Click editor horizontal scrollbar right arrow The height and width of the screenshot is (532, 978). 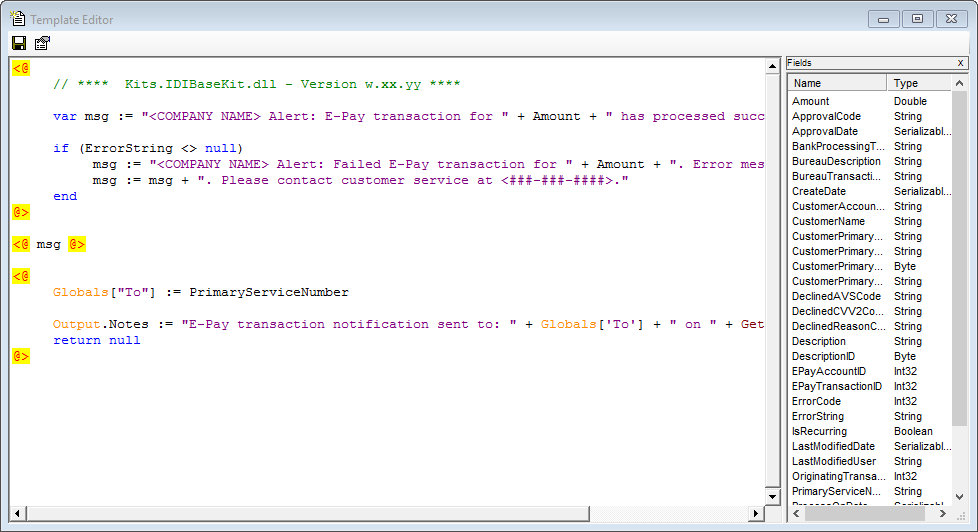tap(756, 513)
